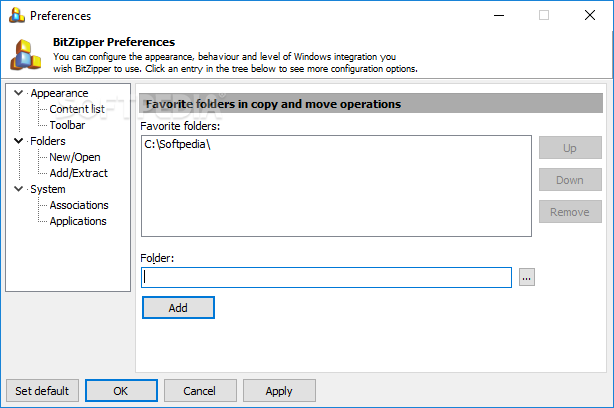614x408 pixels.
Task: Click the large BitZipper cubes logo
Action: pos(26,55)
